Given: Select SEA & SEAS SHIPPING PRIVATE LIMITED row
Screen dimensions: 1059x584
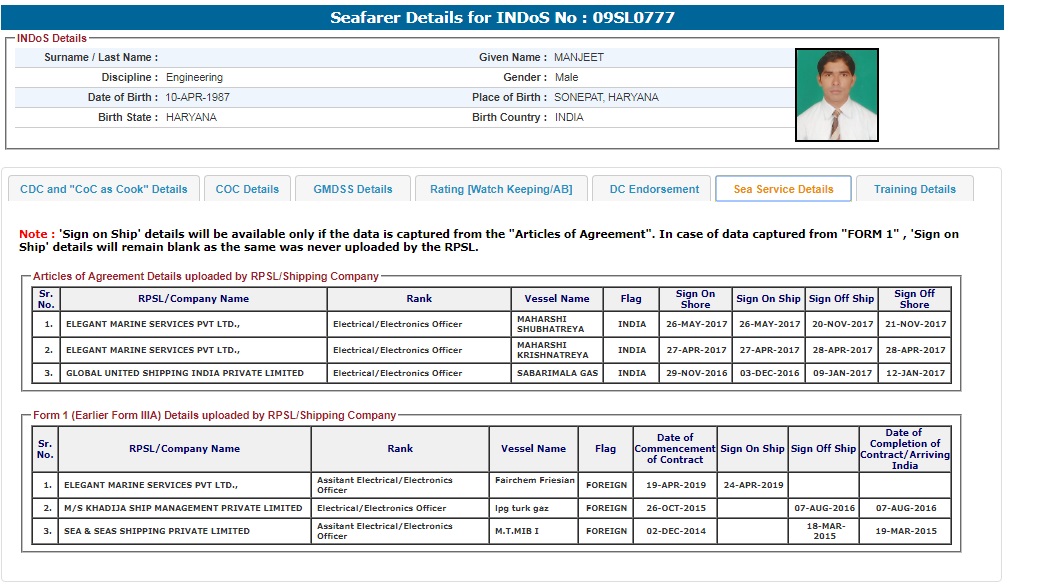Looking at the screenshot, I should click(157, 531).
